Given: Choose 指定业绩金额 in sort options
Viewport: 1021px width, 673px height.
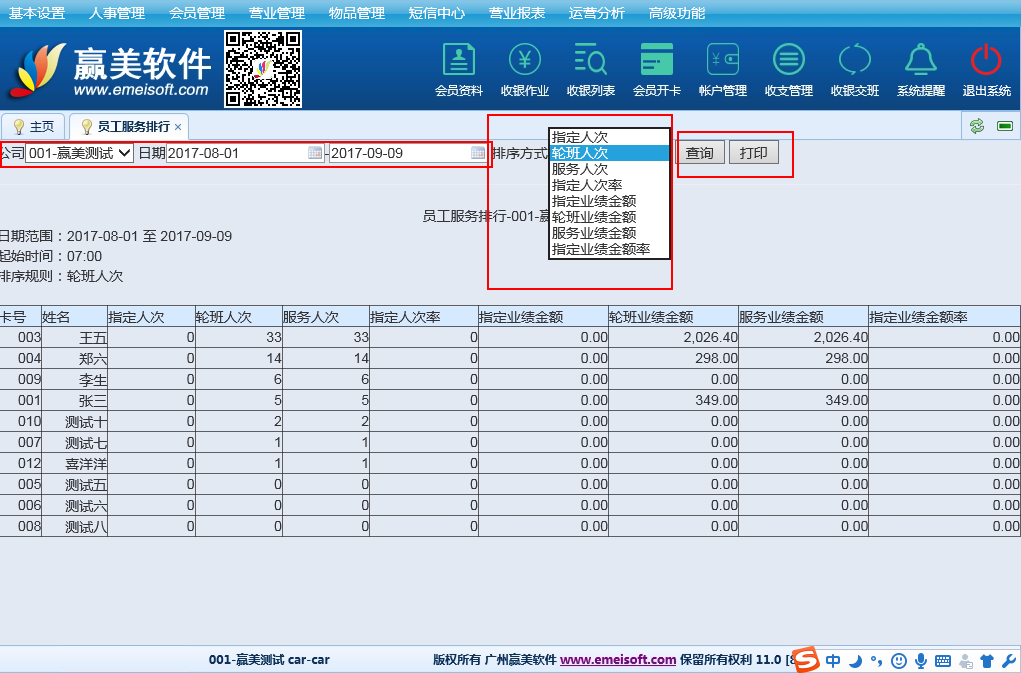Looking at the screenshot, I should 593,201.
